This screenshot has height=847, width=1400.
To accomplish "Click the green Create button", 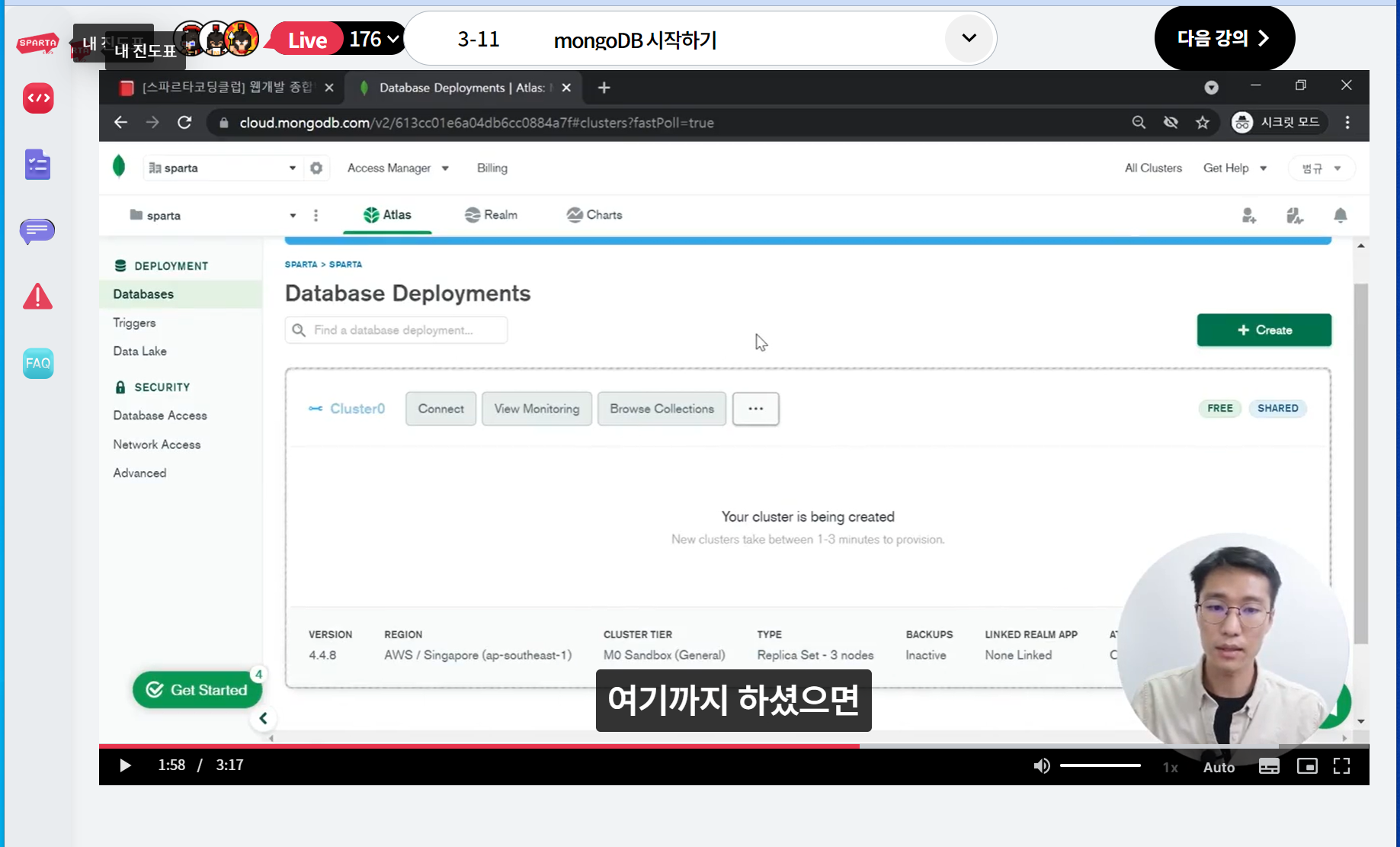I will [1264, 330].
